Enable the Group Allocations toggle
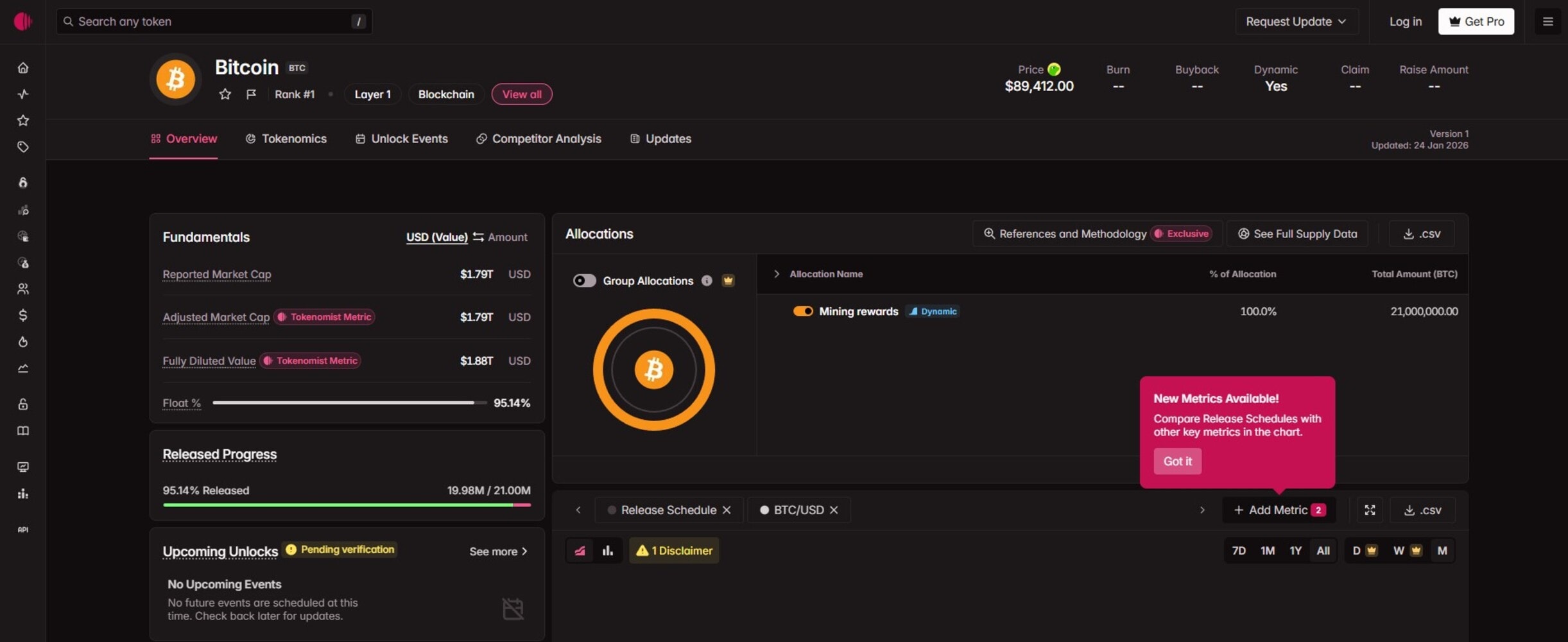1568x642 pixels. (584, 281)
